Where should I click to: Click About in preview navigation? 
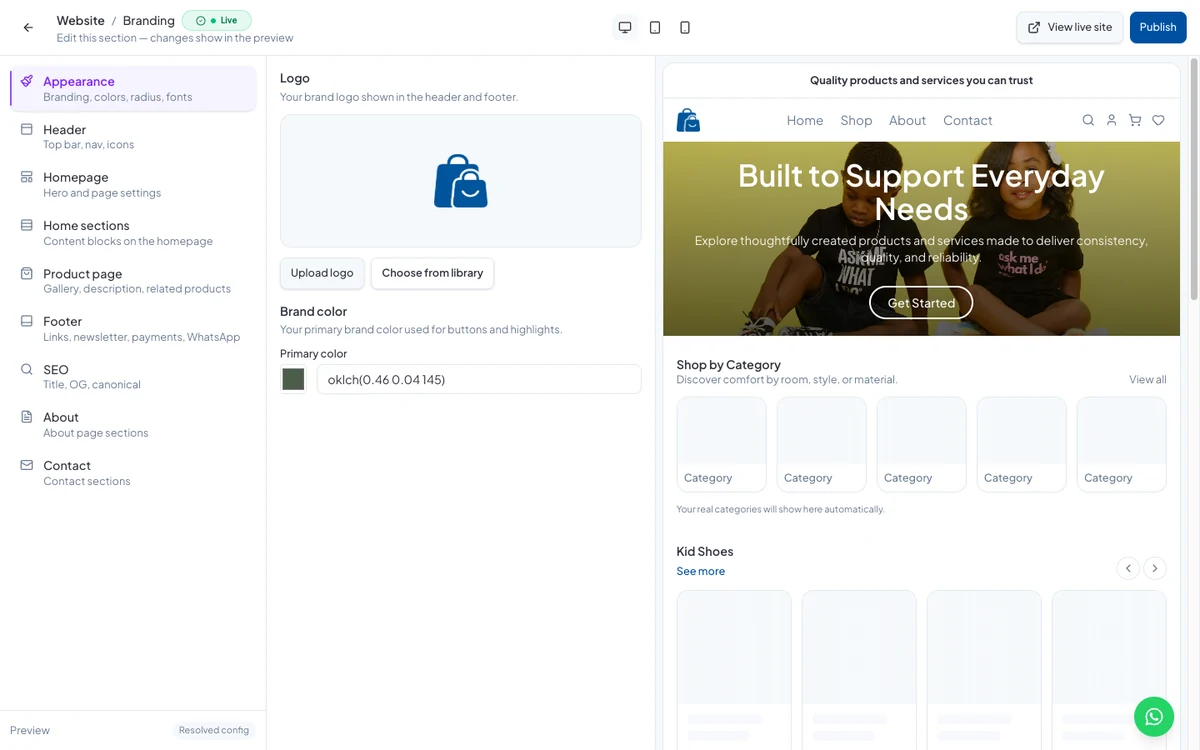click(907, 120)
